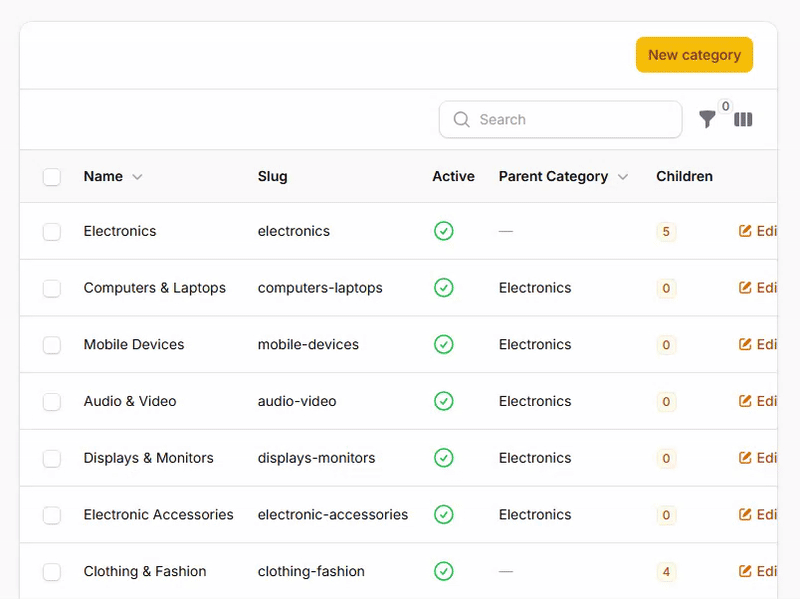Click the name 'Displays & Monitors'
The height and width of the screenshot is (599, 800).
coord(148,458)
